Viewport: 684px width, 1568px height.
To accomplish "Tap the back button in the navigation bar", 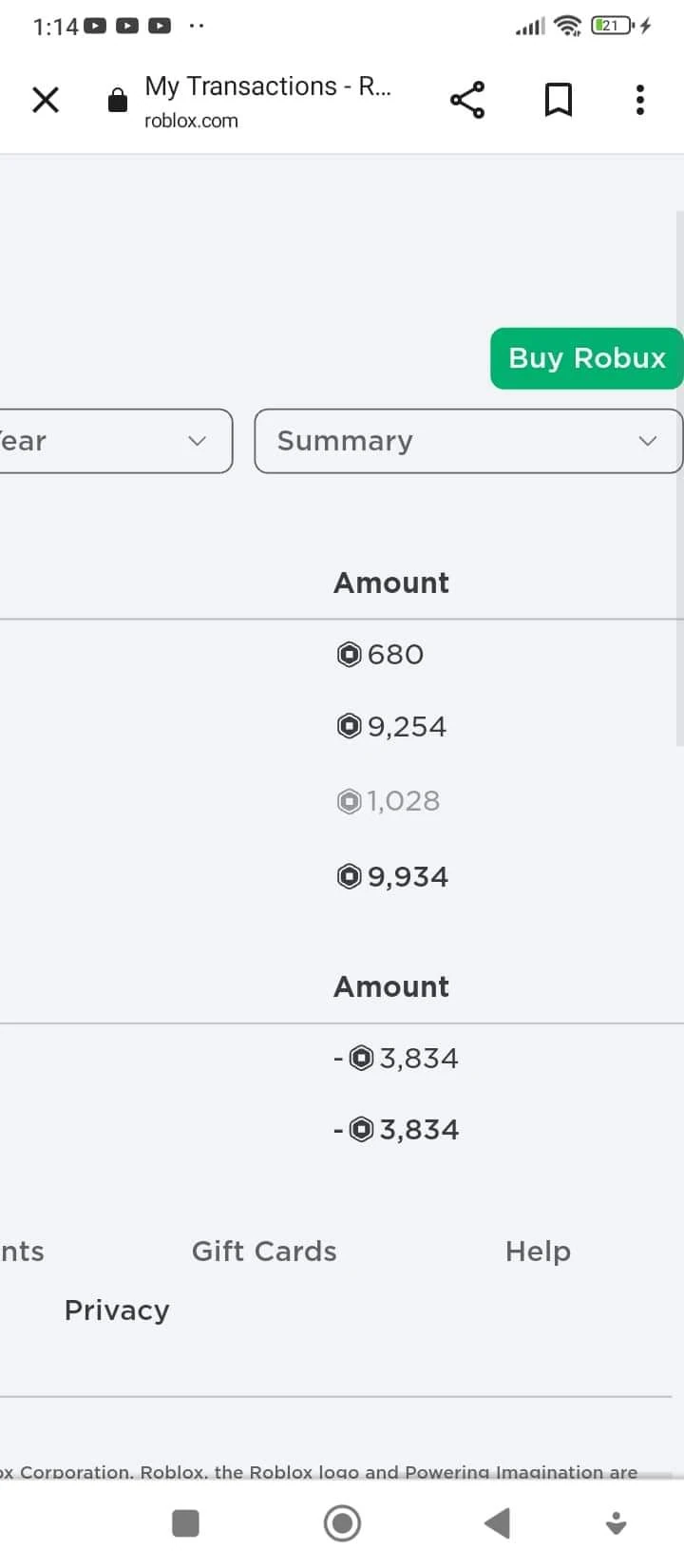I will (497, 1523).
